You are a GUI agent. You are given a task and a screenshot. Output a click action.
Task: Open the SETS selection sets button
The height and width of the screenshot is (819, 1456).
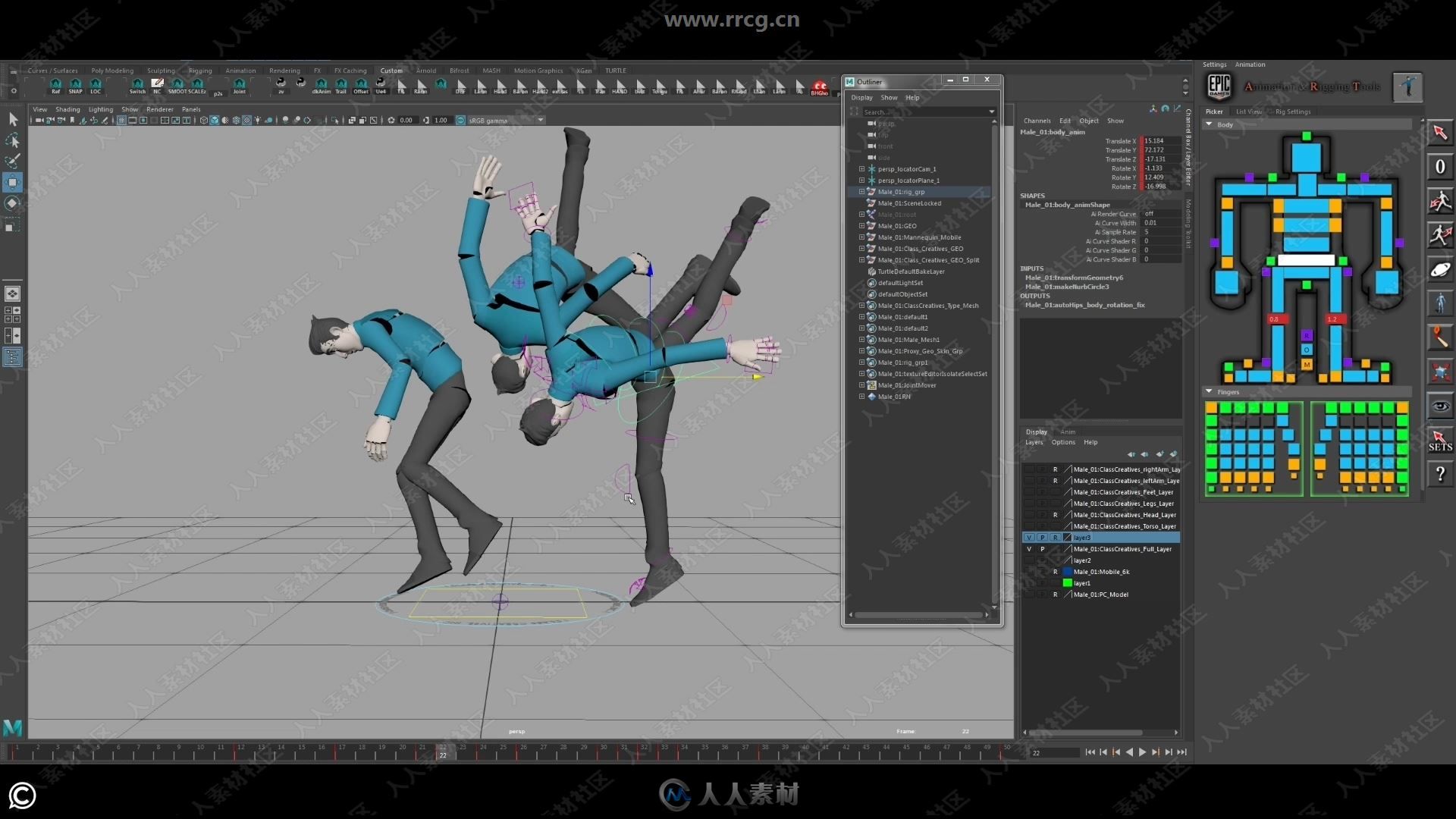coord(1440,441)
